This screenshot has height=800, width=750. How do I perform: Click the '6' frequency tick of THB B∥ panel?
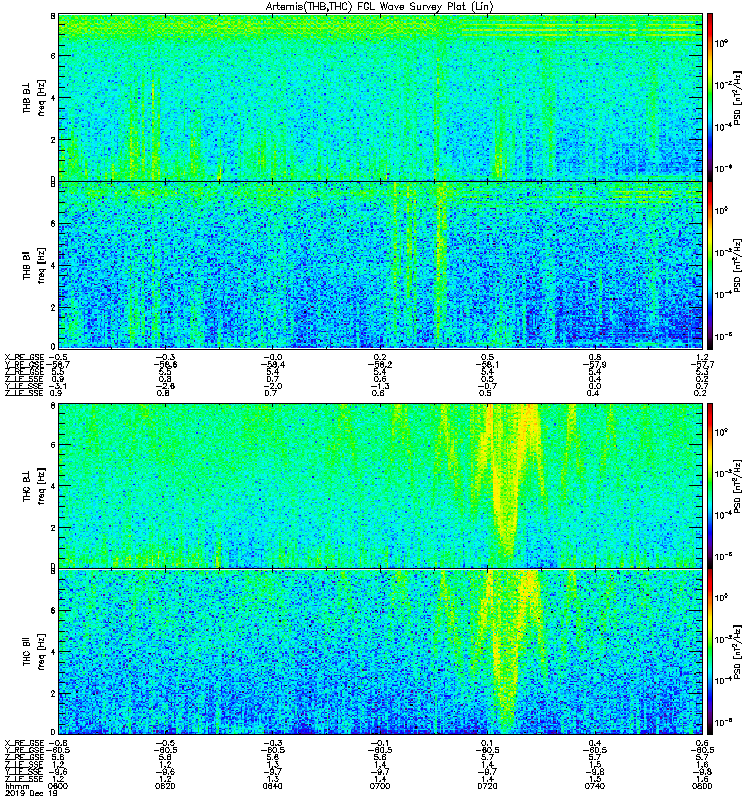coord(52,223)
